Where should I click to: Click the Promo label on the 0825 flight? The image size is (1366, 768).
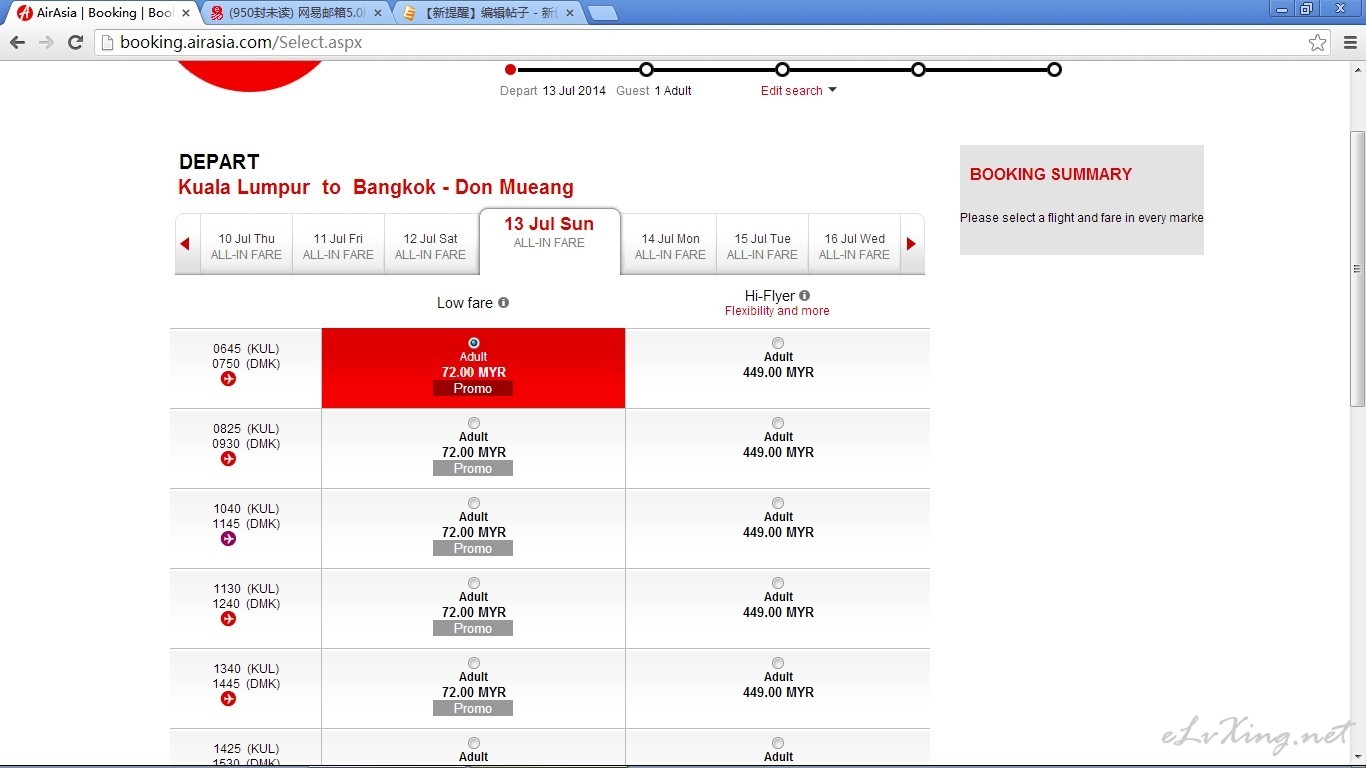473,468
